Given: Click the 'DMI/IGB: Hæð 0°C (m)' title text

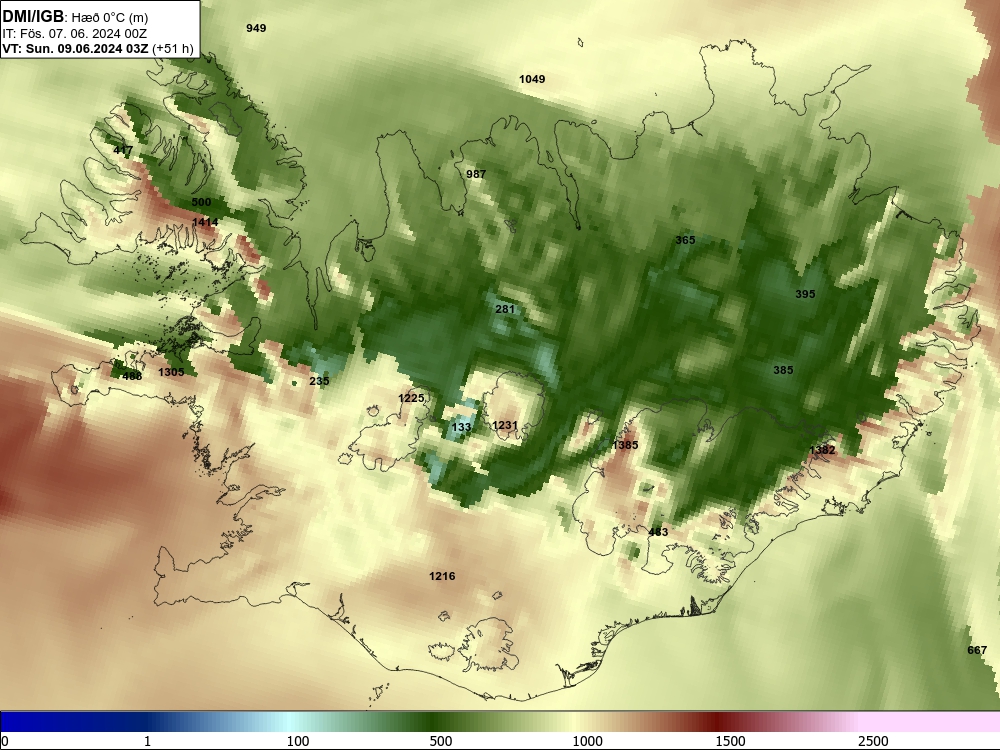Looking at the screenshot, I should click(75, 17).
